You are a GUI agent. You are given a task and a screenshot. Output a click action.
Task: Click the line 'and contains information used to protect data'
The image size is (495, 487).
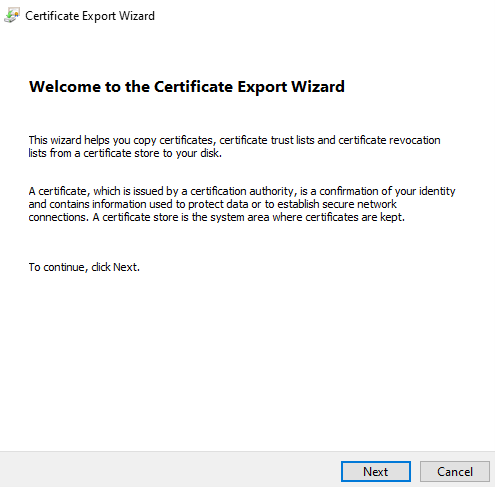click(x=212, y=204)
